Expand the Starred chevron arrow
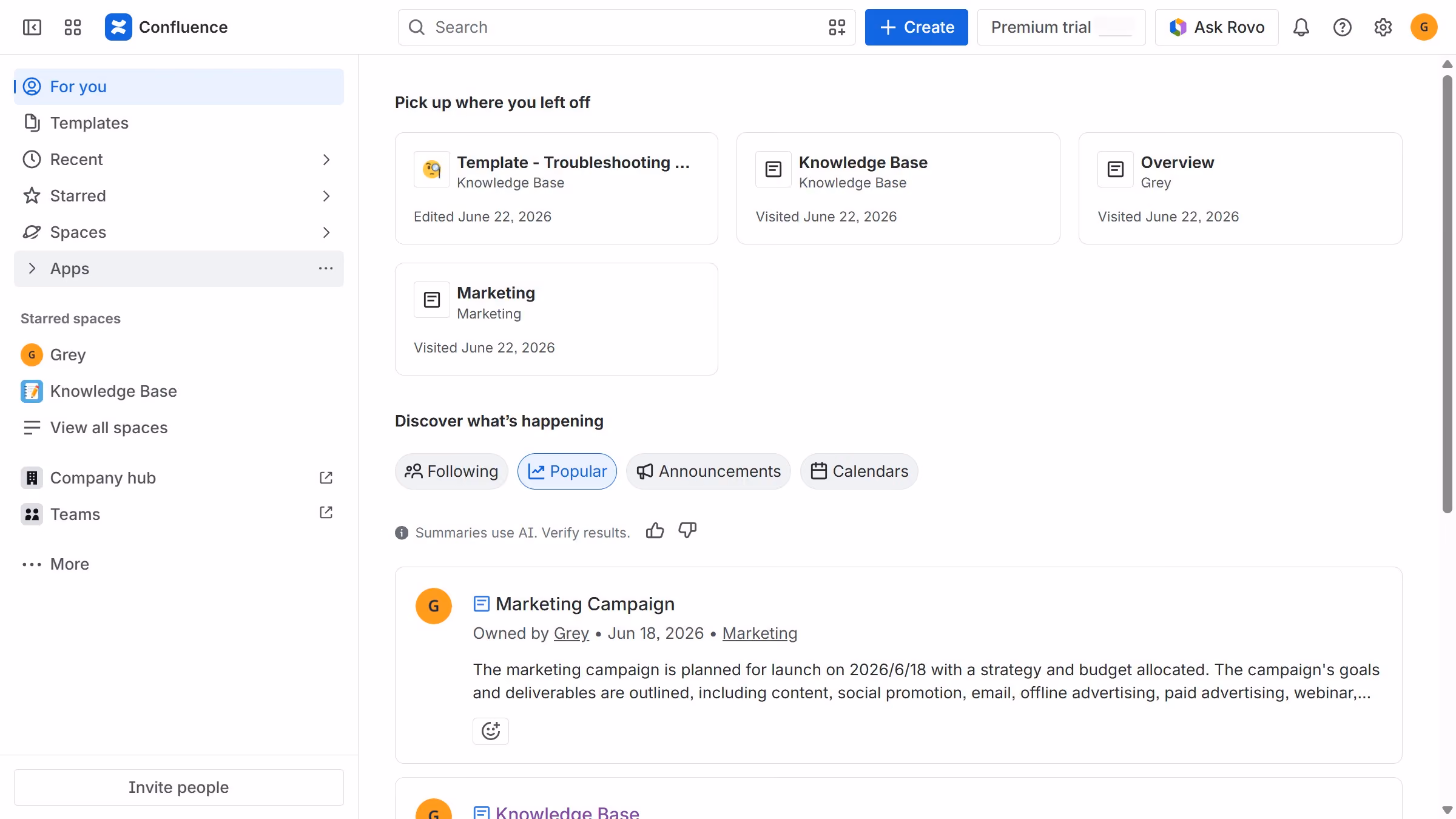Viewport: 1456px width, 819px height. (x=326, y=196)
